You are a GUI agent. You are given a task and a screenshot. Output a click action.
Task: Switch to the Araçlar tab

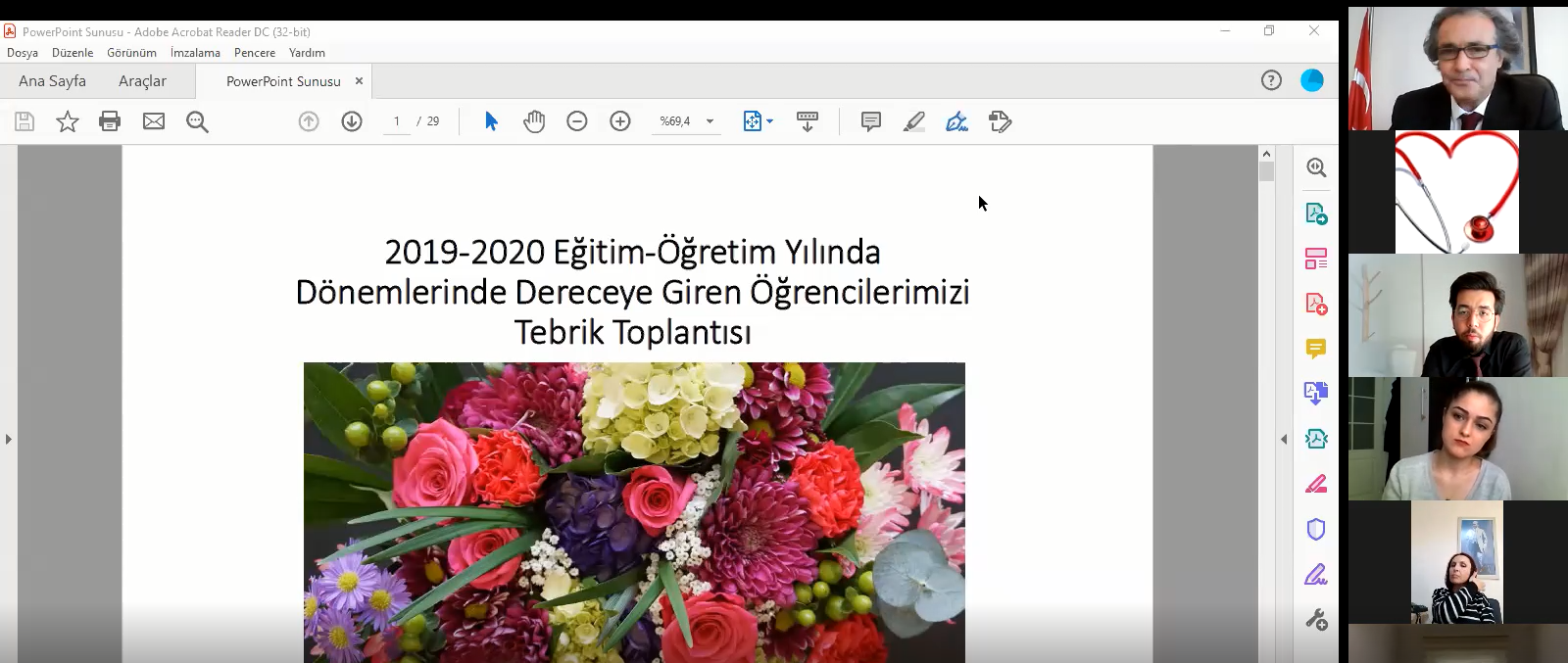[142, 81]
